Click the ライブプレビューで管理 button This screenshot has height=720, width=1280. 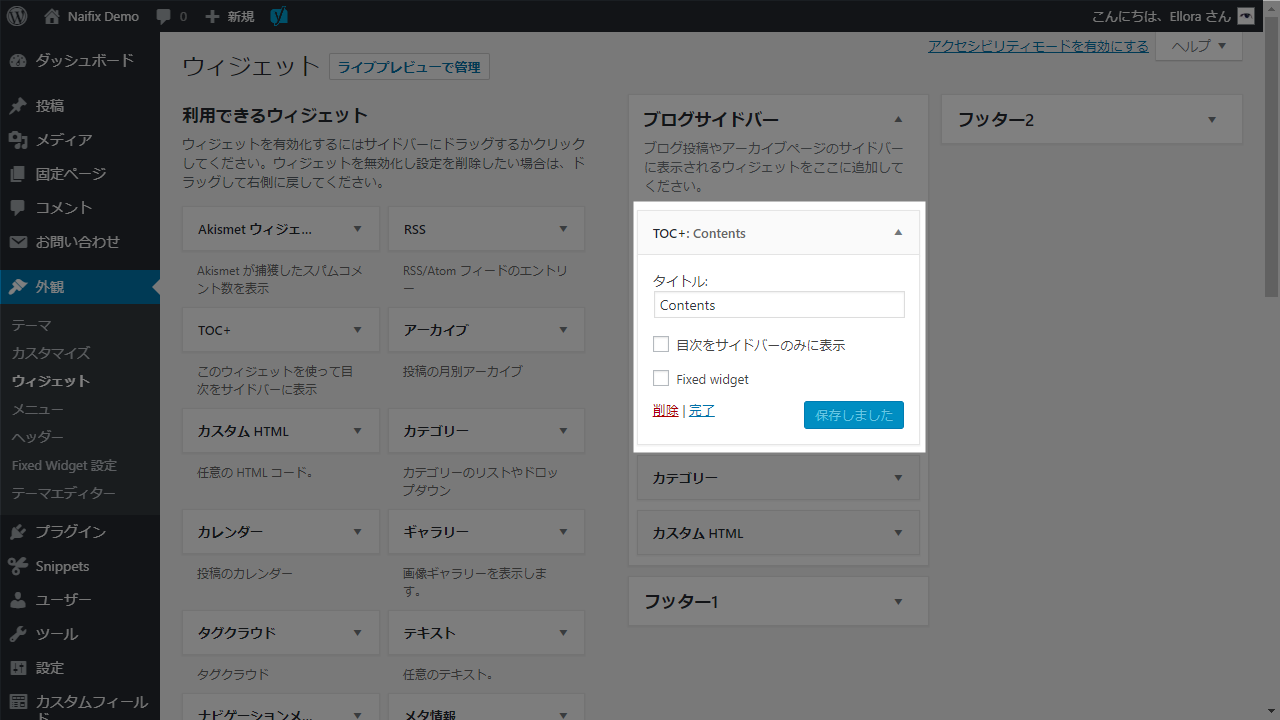coord(409,67)
